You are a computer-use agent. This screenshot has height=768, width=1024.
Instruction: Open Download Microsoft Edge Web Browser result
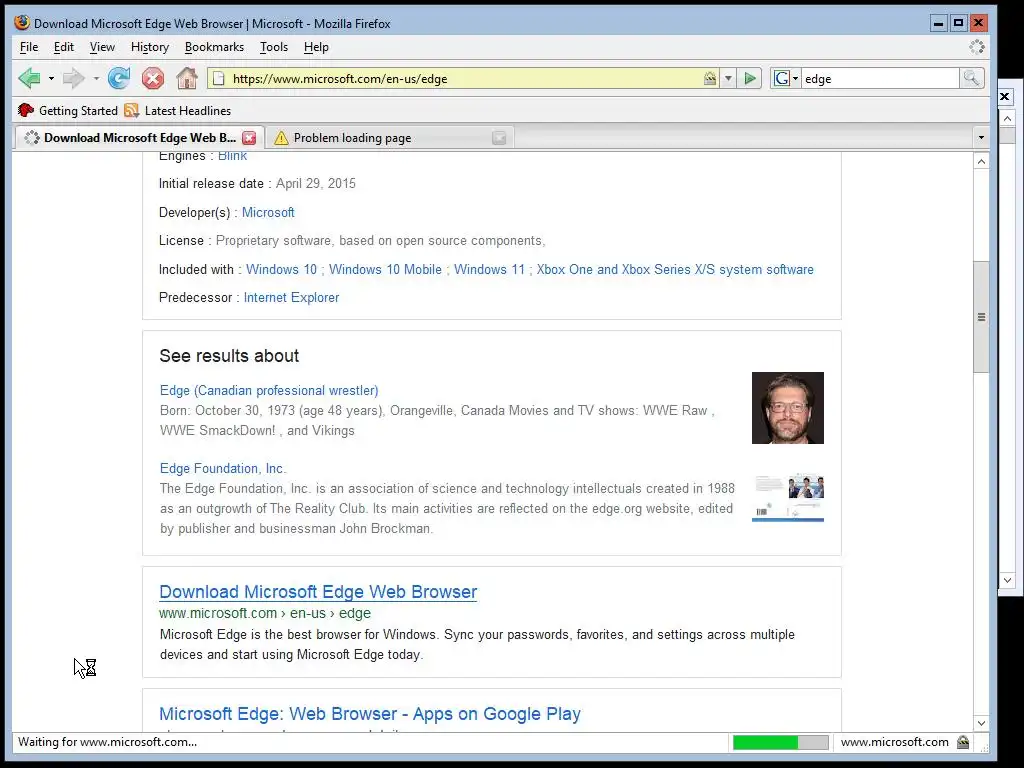click(x=318, y=592)
